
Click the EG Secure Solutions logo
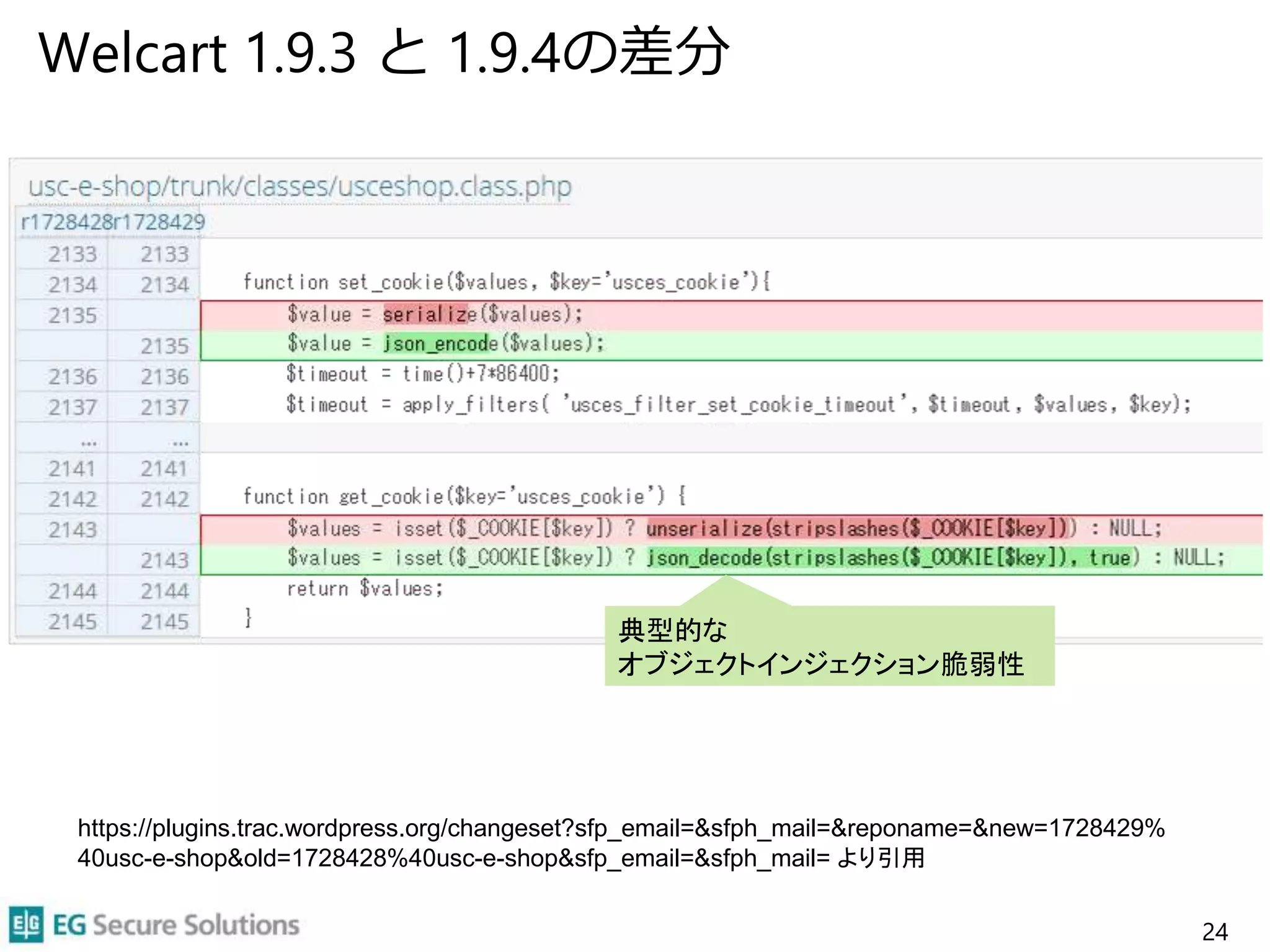click(154, 924)
